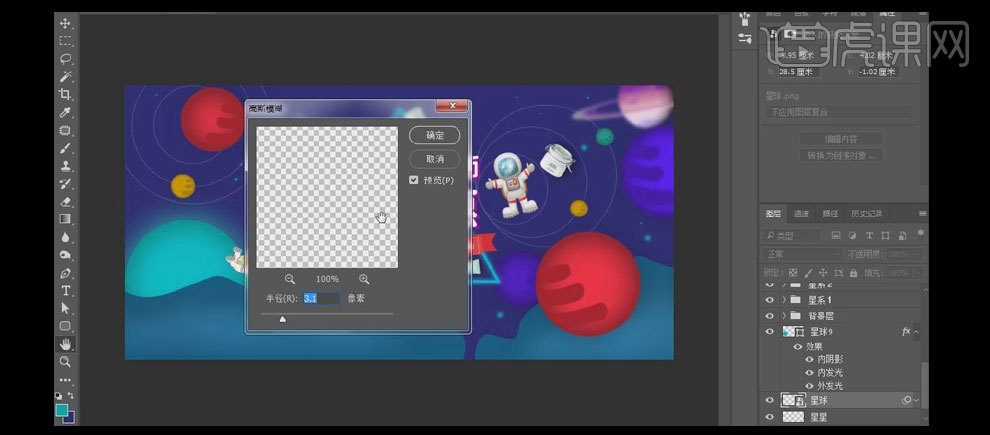Open the layer comp dropdown in Properties

840,112
